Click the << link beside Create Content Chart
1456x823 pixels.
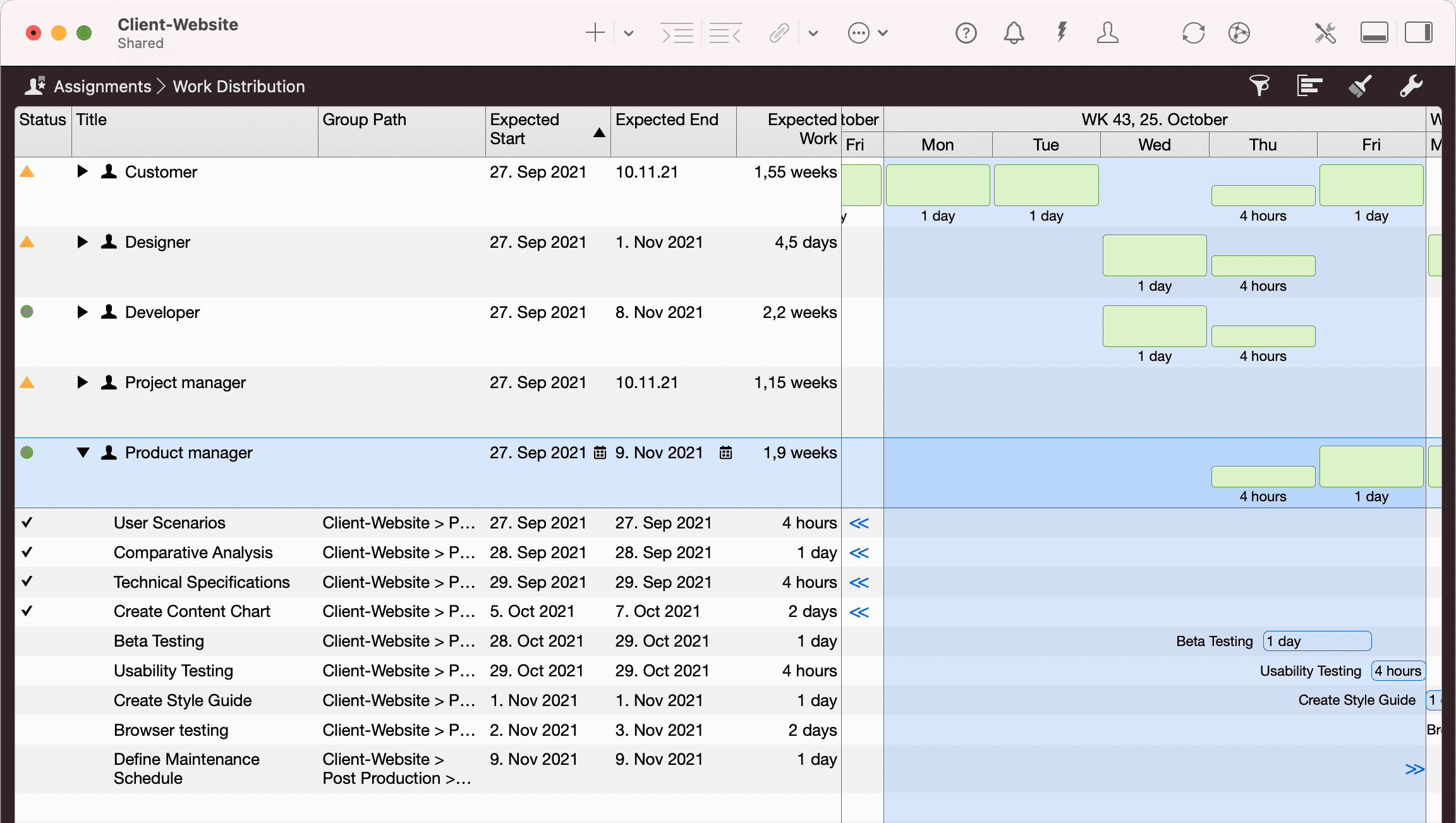[x=859, y=611]
